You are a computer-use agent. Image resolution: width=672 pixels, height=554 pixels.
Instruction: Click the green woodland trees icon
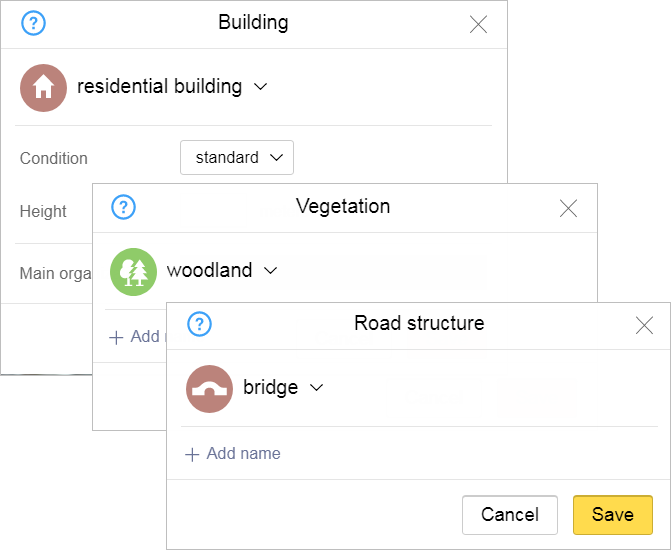coord(133,271)
